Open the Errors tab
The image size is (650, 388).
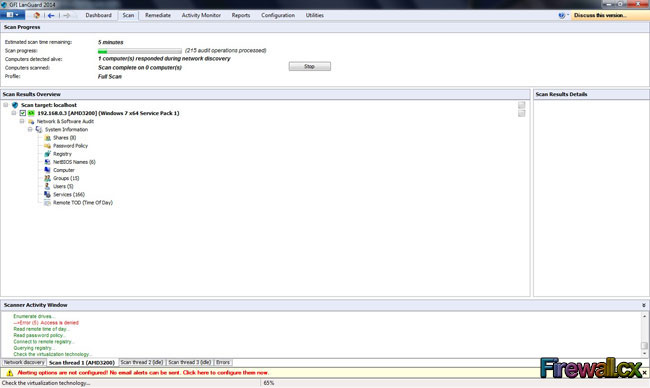coord(223,362)
